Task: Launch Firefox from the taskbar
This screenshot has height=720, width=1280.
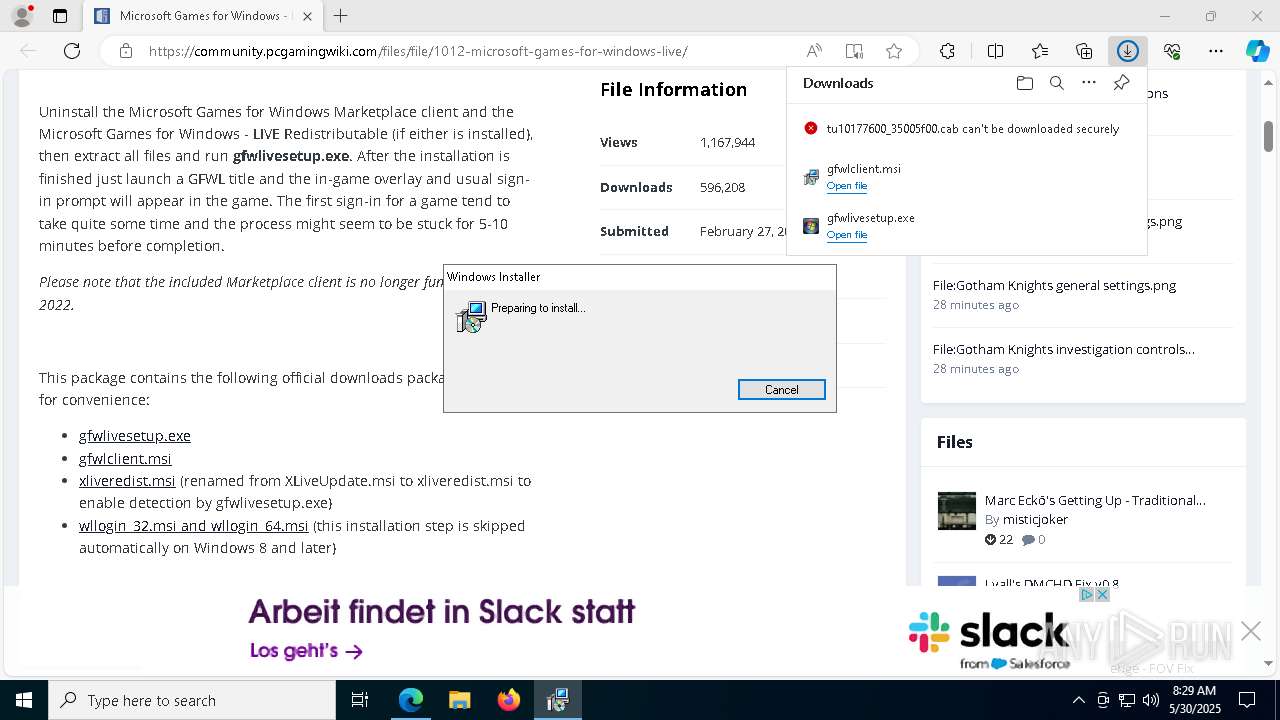Action: [509, 700]
